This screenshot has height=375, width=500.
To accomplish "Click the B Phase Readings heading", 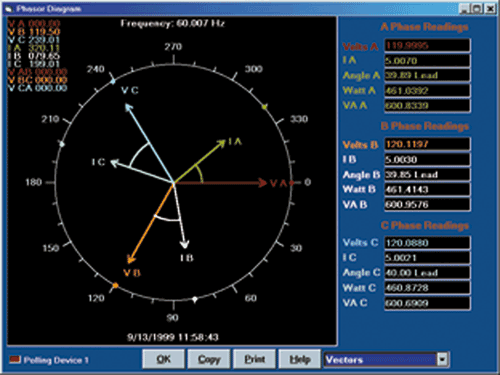I will [425, 126].
